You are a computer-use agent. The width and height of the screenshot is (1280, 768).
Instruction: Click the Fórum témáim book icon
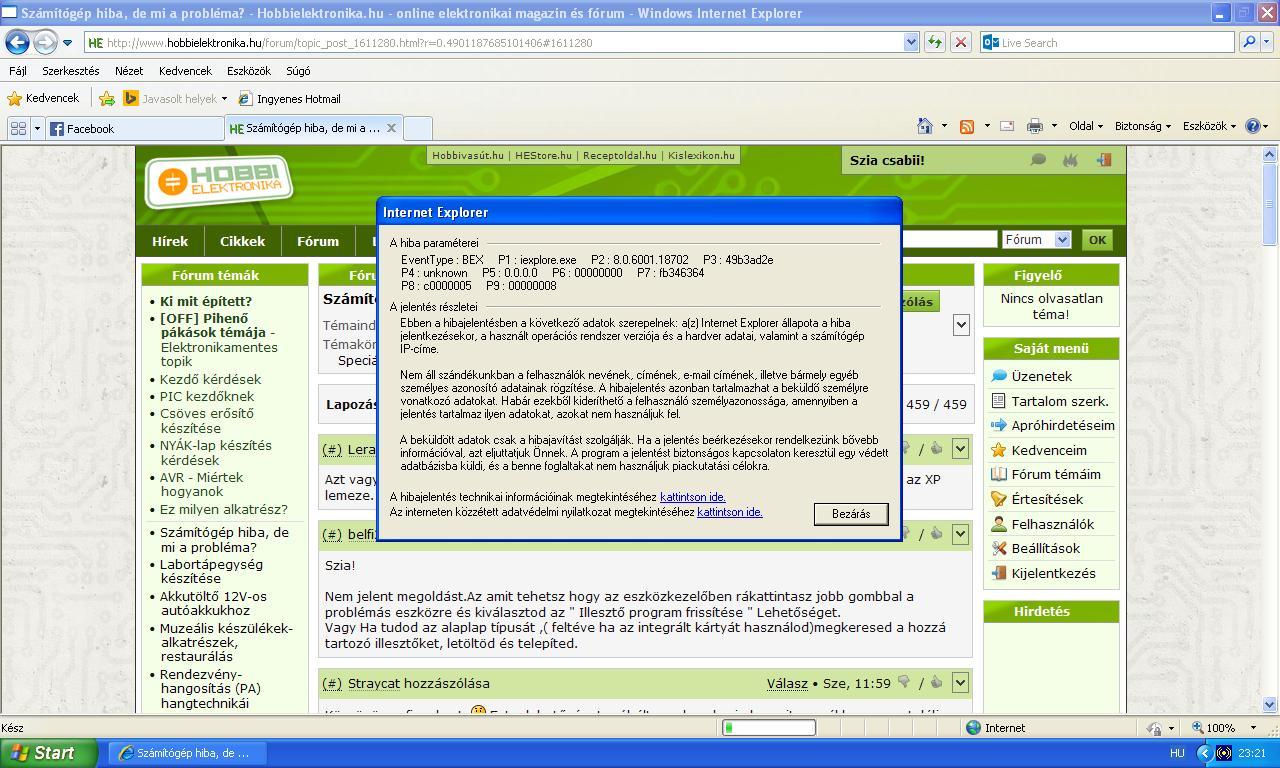click(x=998, y=474)
